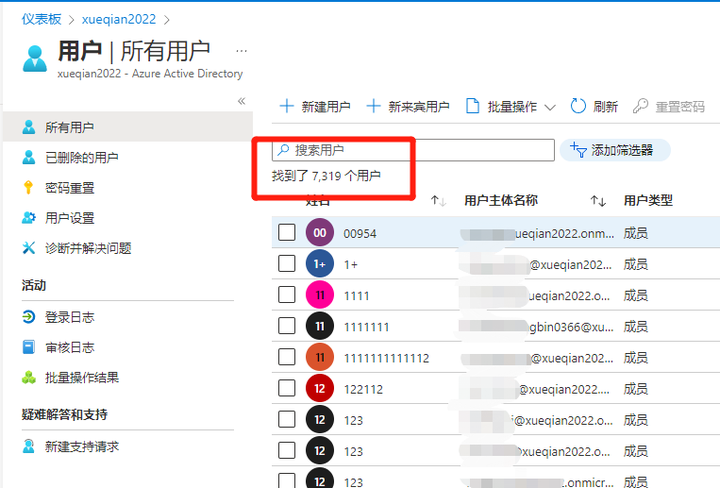Open user 1+
The image size is (720, 488).
click(350, 265)
